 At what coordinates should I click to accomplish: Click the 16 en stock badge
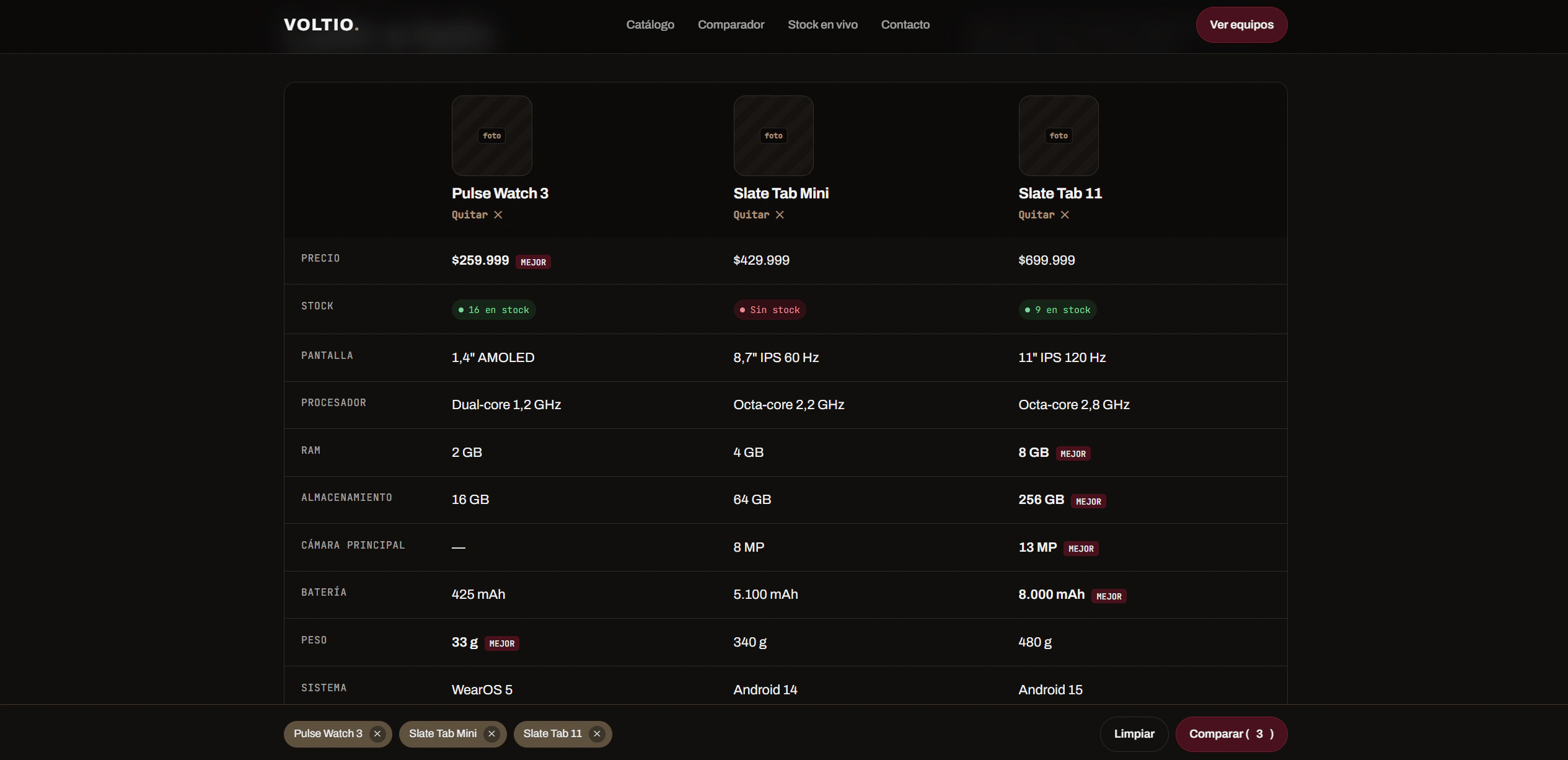[x=493, y=310]
